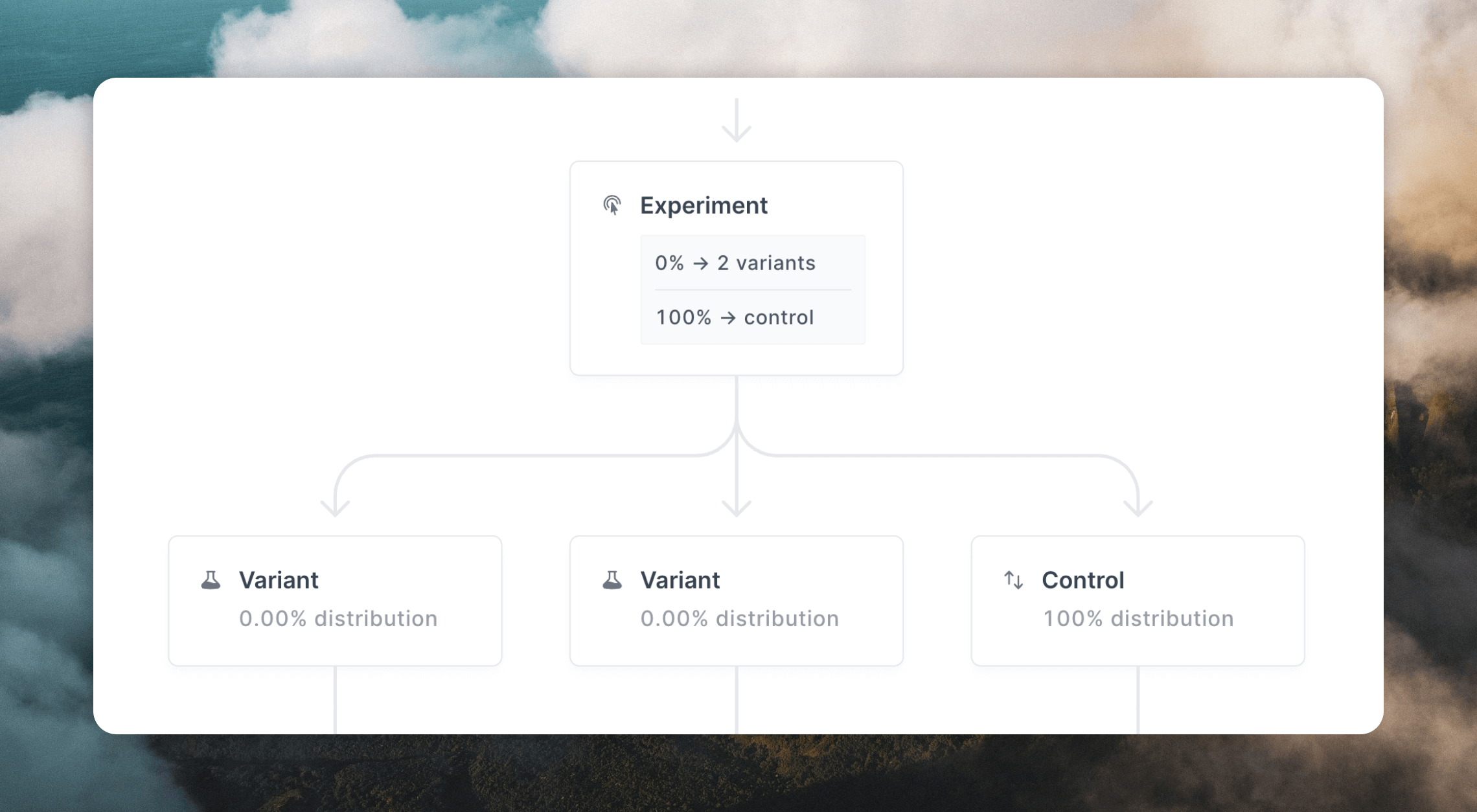
Task: Click the first Variant flask icon
Action: click(211, 580)
